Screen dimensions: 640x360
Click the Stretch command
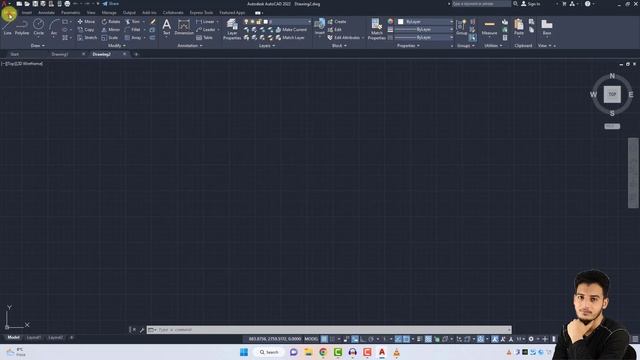[87, 38]
